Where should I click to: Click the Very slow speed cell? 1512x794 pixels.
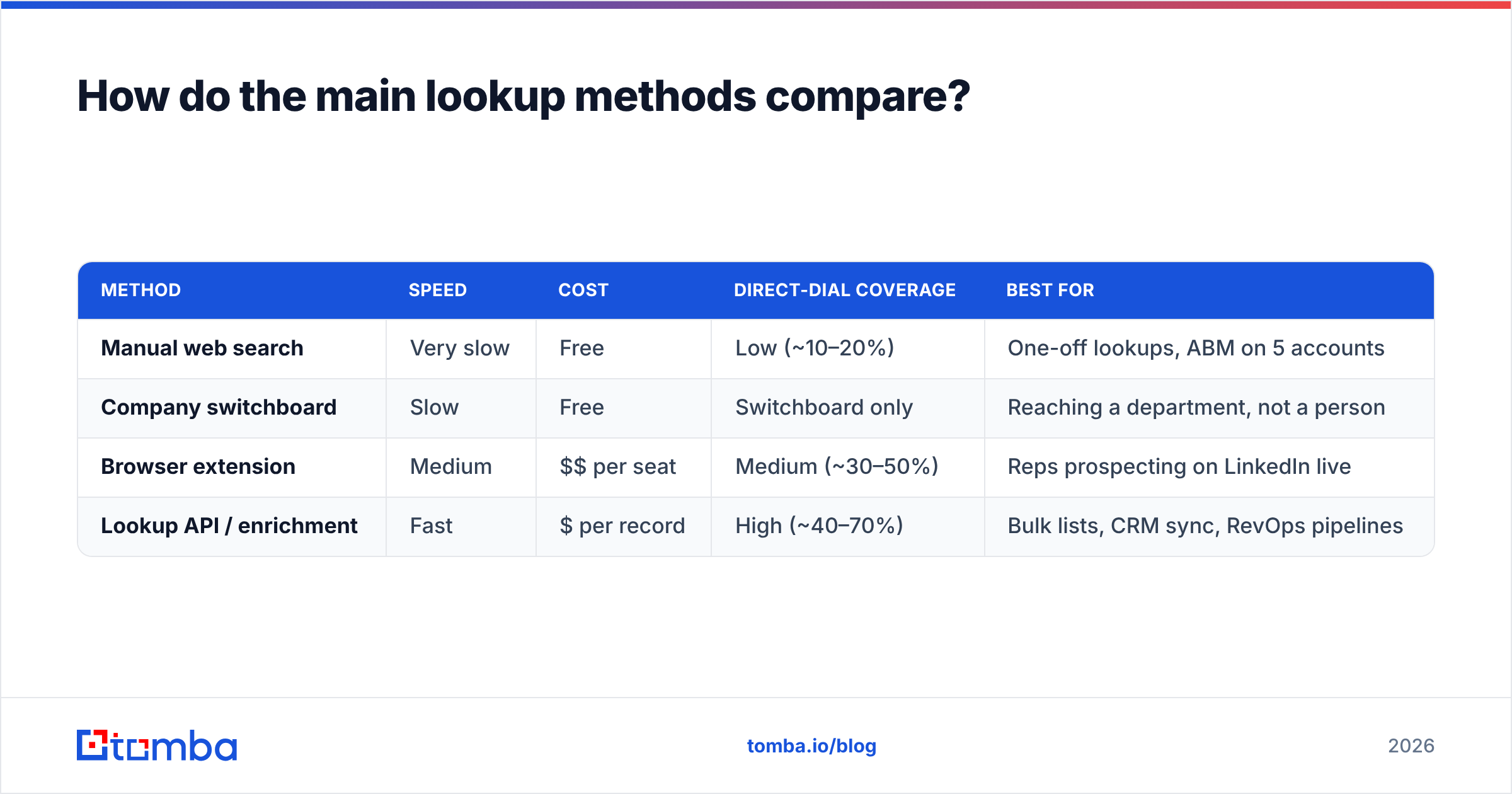[460, 348]
